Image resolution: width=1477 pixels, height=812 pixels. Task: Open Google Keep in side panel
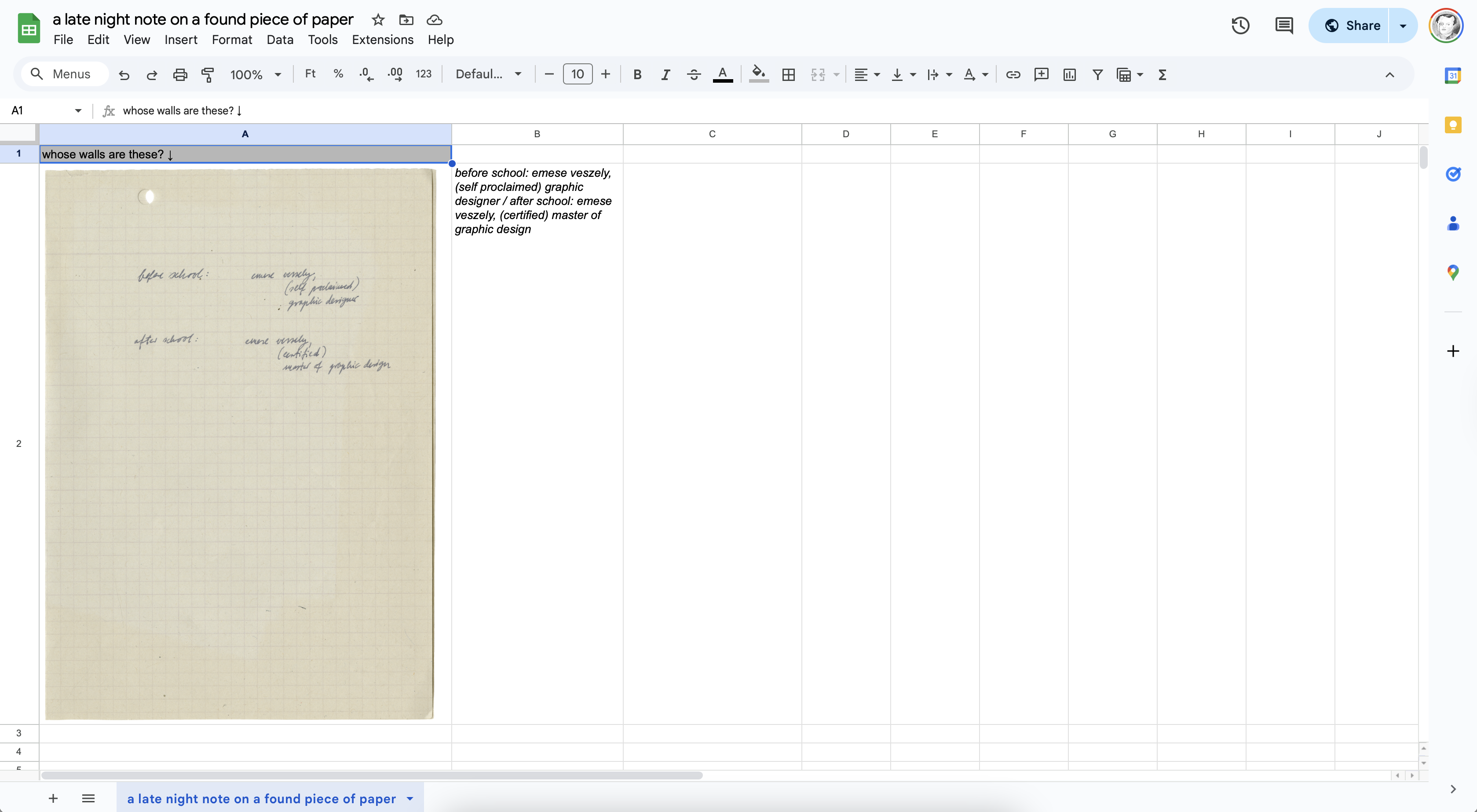1452,125
